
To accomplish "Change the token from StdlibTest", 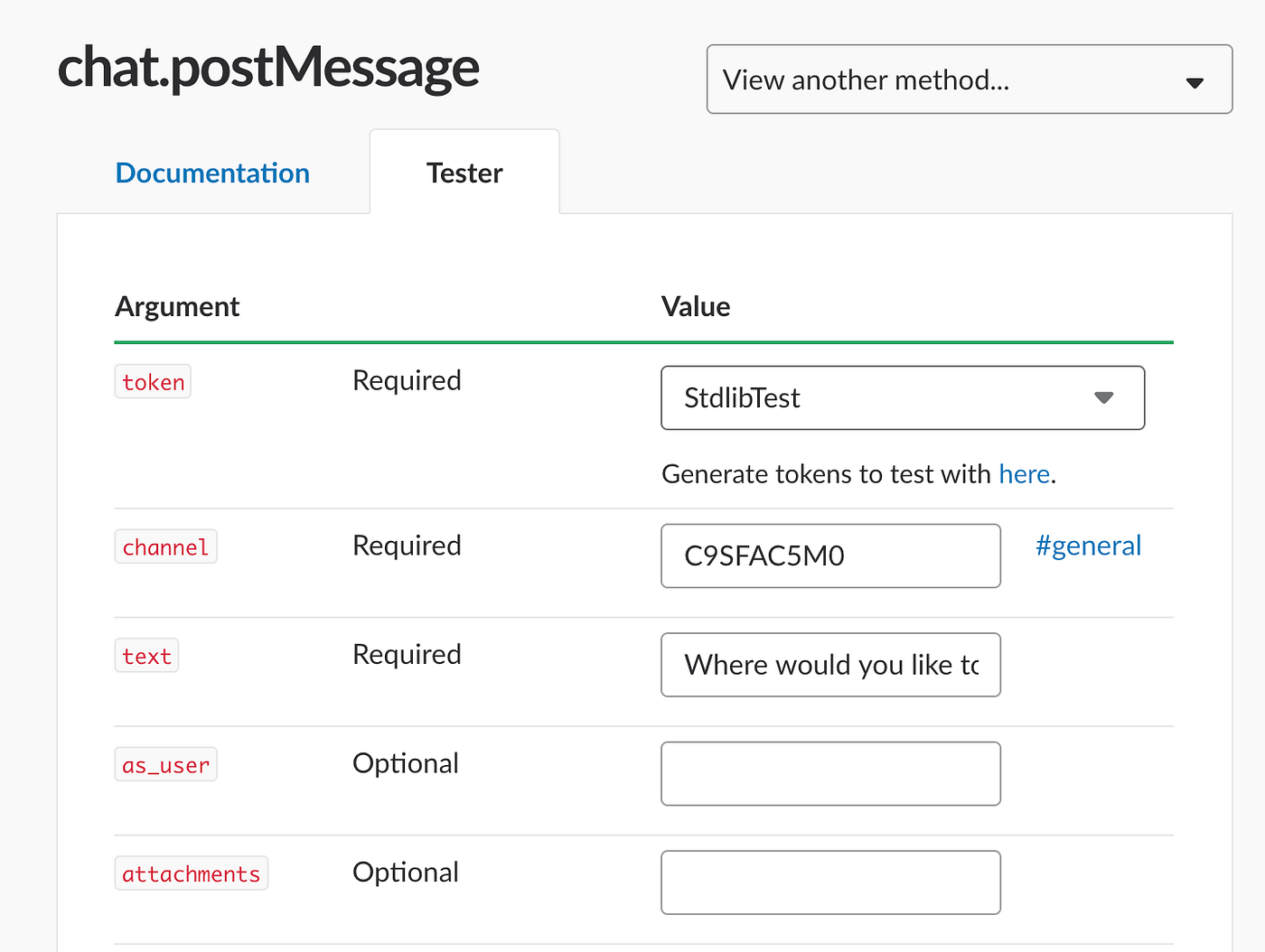I will click(x=903, y=397).
